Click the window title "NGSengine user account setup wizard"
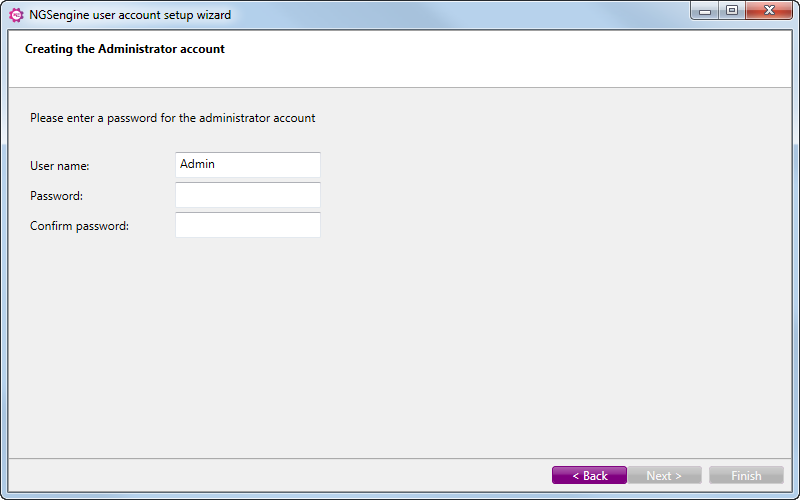The width and height of the screenshot is (800, 500). (x=130, y=15)
